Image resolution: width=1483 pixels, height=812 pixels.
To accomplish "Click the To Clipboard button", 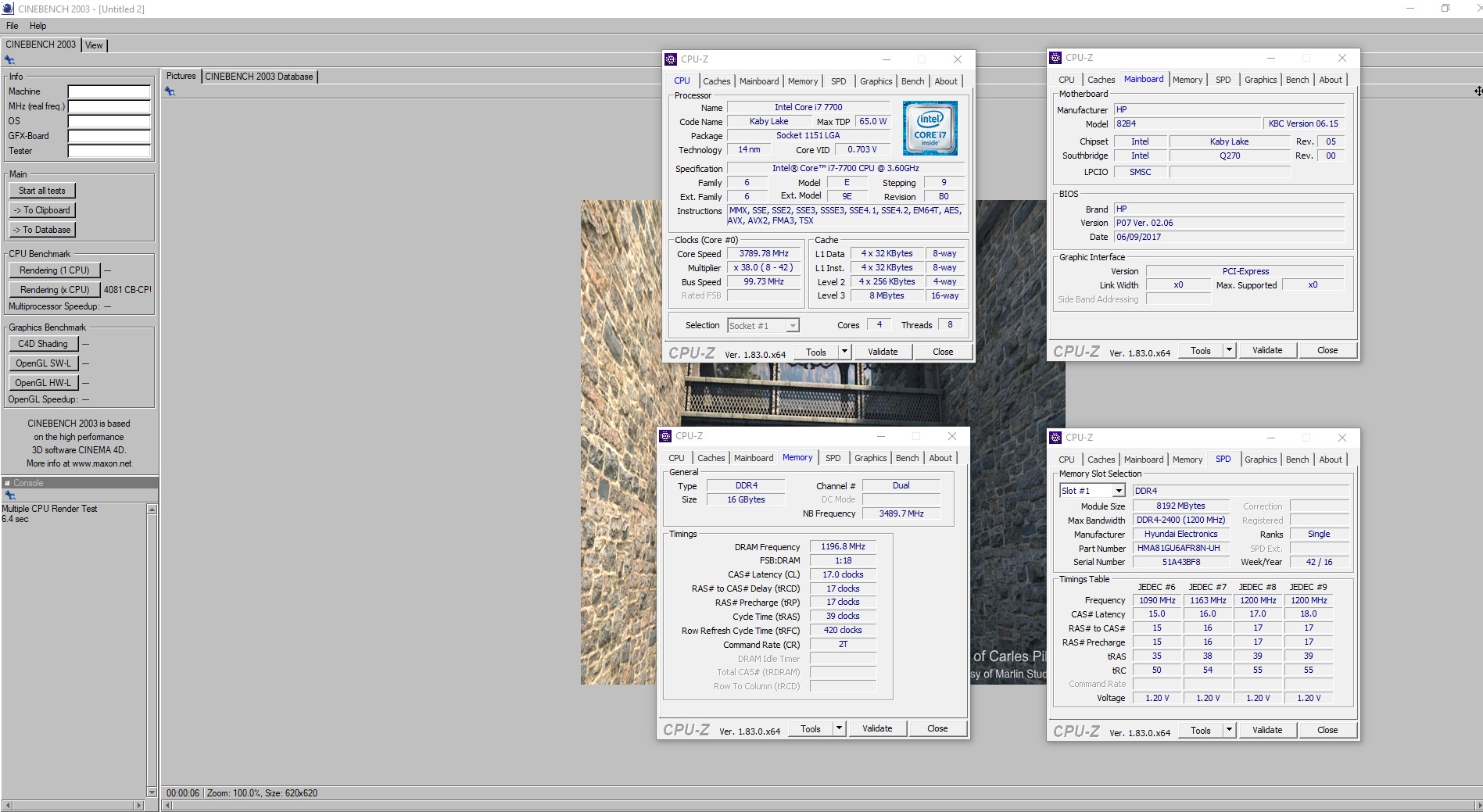I will (x=42, y=210).
